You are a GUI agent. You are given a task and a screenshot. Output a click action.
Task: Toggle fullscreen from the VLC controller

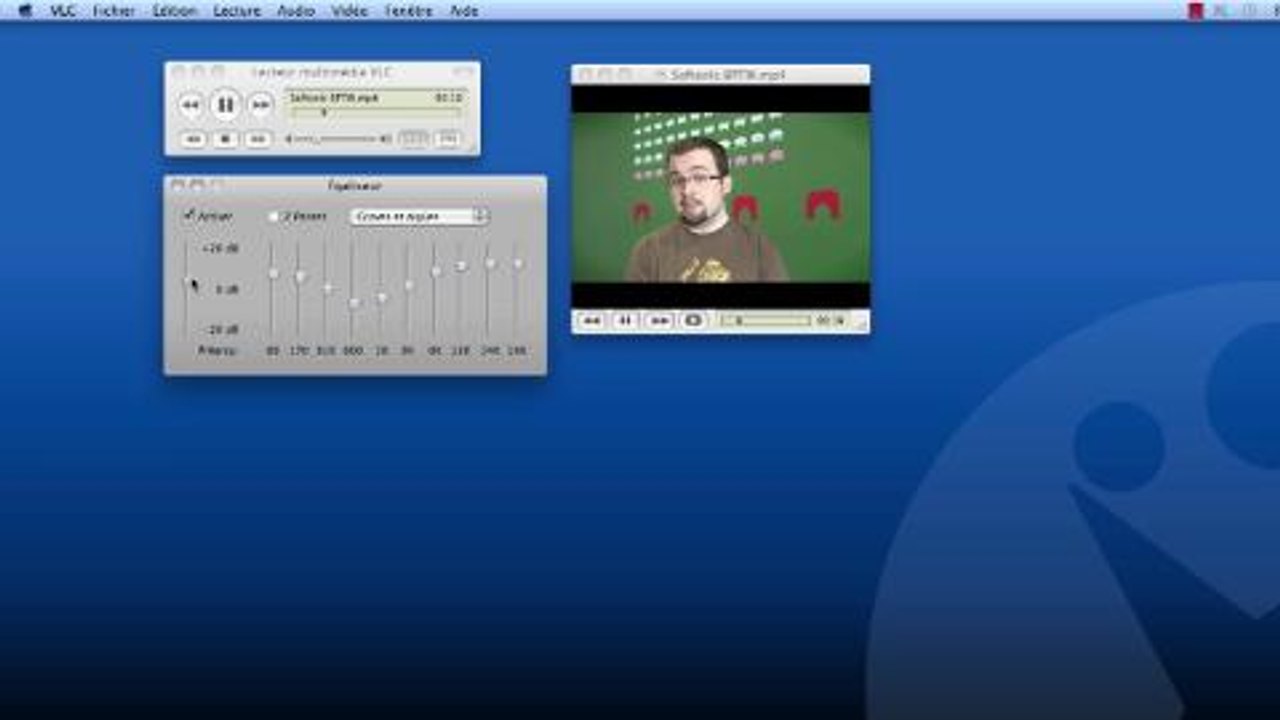tap(448, 139)
